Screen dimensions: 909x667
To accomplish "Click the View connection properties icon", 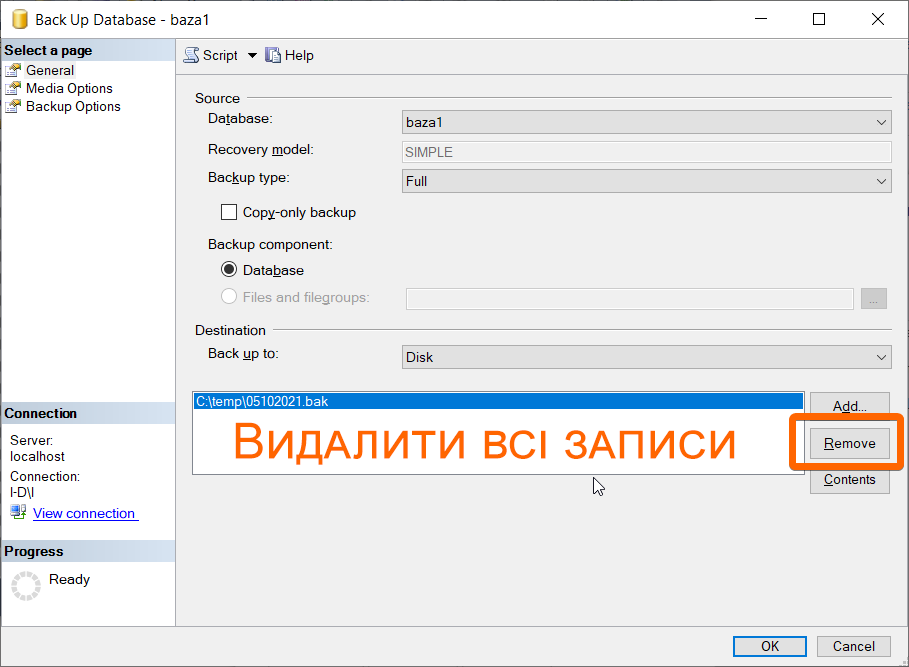I will click(x=18, y=512).
